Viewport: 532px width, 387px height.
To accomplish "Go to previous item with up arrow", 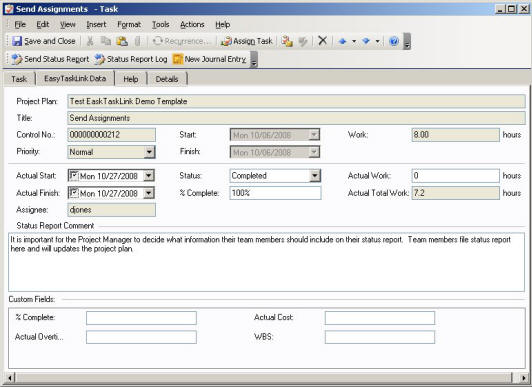I will [343, 41].
